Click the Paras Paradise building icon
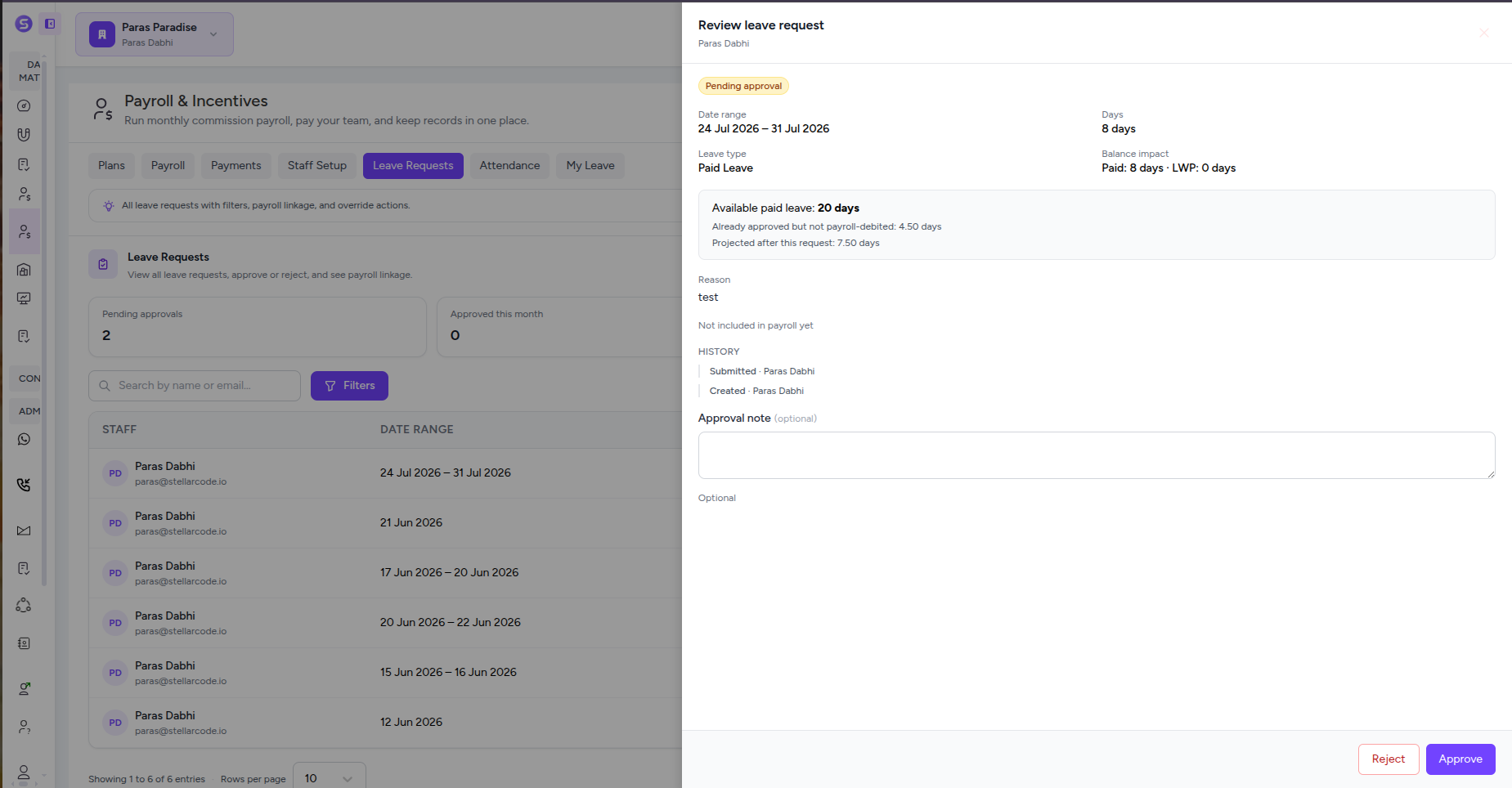The width and height of the screenshot is (1512, 788). [x=102, y=34]
